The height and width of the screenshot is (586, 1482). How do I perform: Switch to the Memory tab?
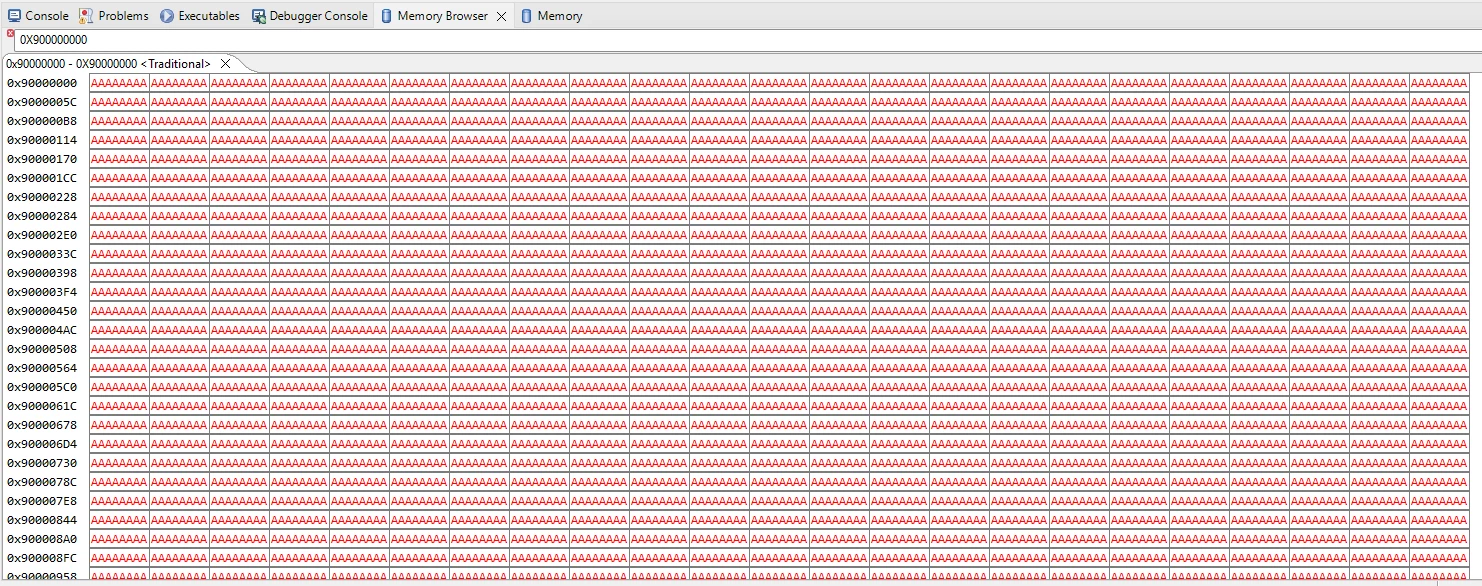(x=551, y=16)
